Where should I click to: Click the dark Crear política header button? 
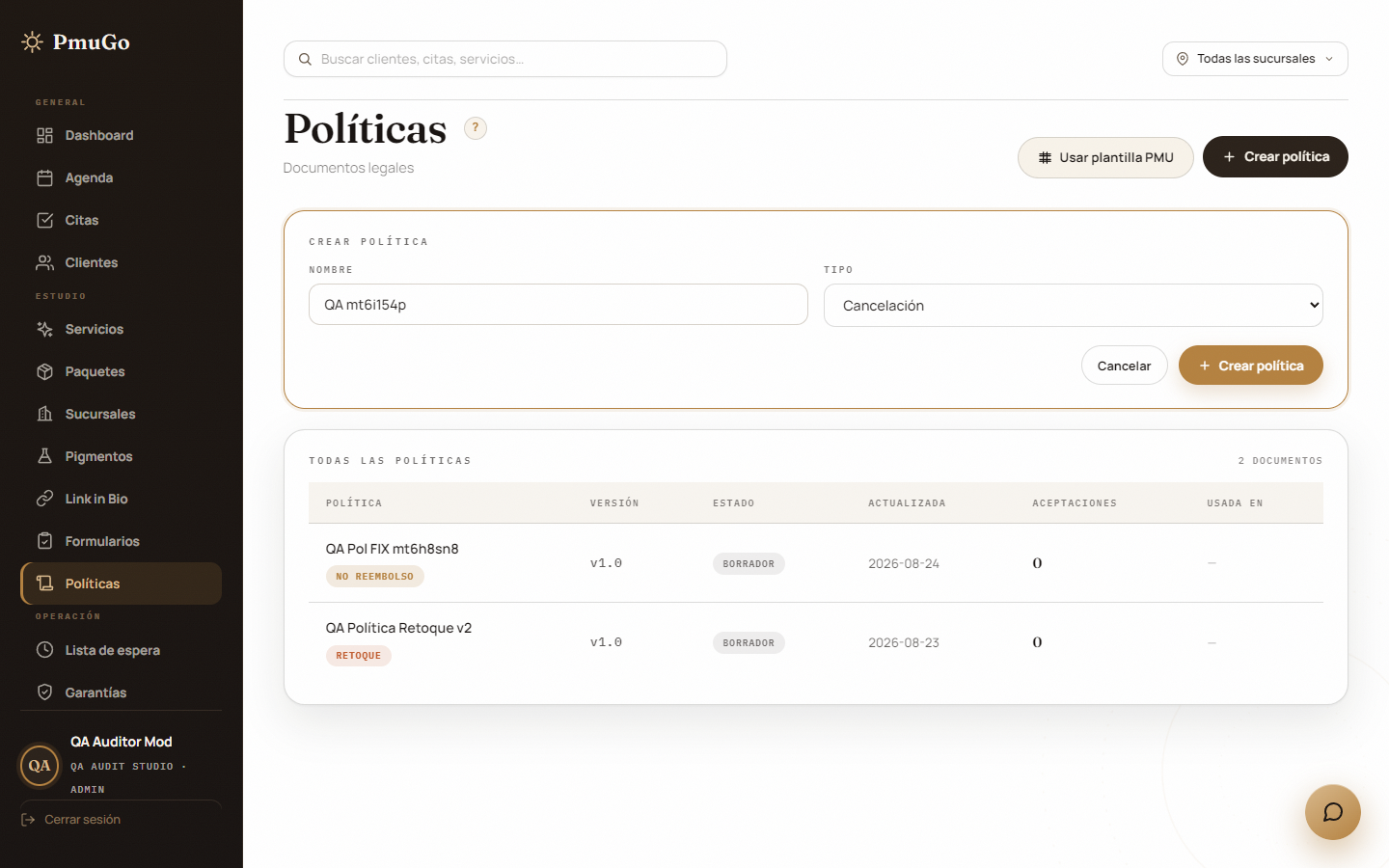point(1275,156)
